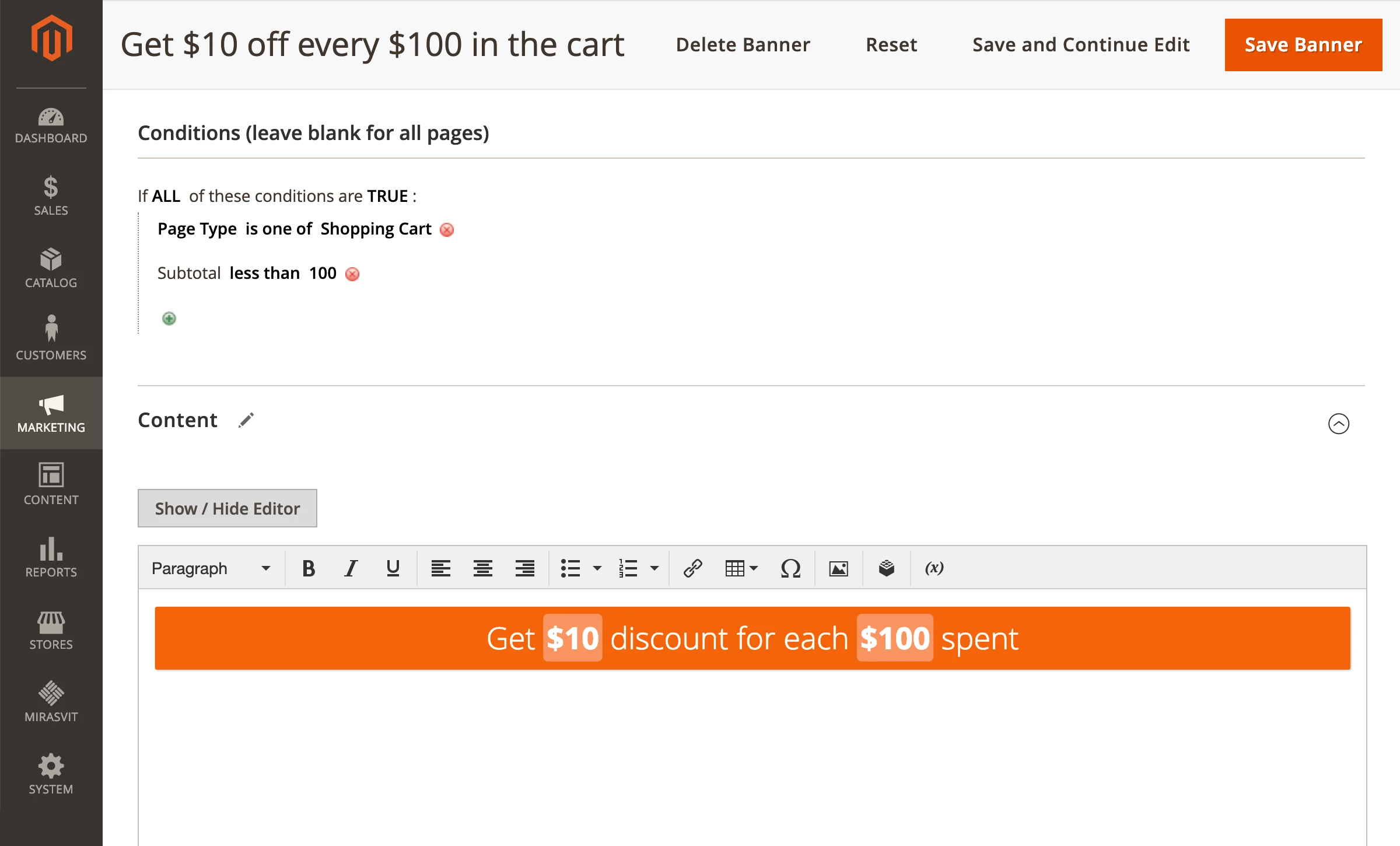Screen dimensions: 1400x846
Task: Delete the Subtotal less than condition
Action: pos(352,274)
